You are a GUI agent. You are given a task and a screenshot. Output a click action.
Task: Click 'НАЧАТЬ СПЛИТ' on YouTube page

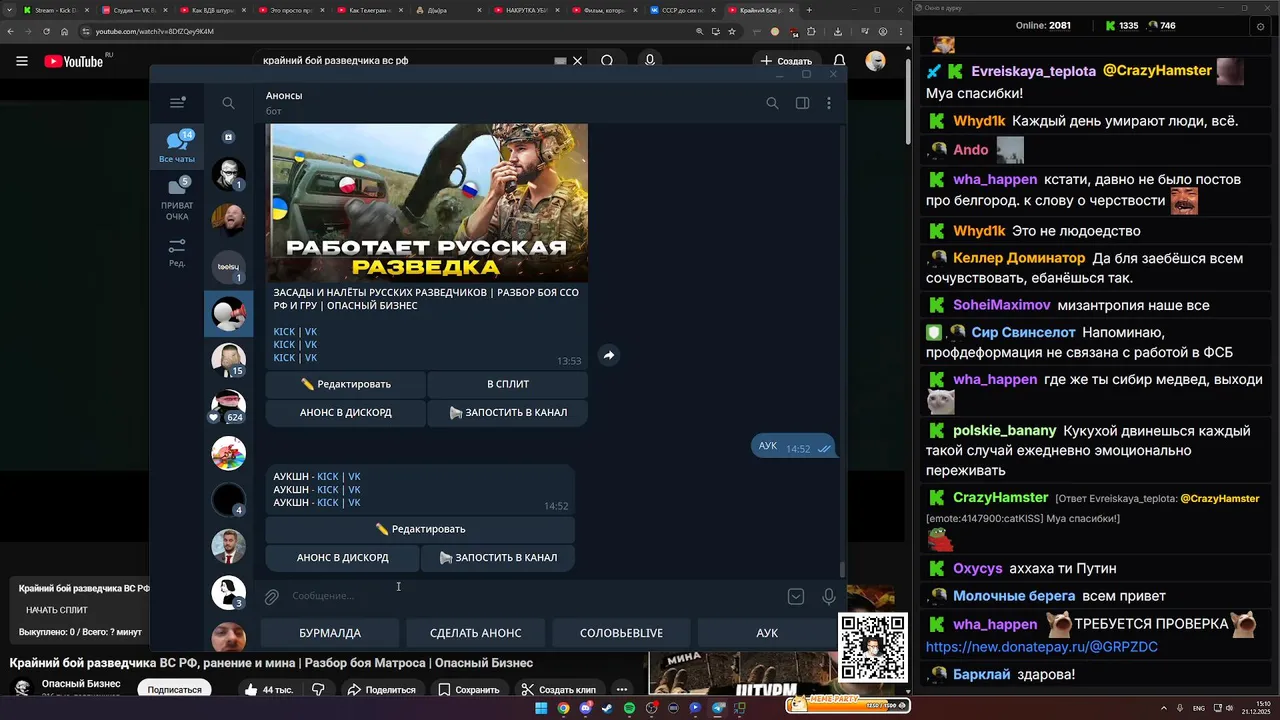pyautogui.click(x=57, y=610)
